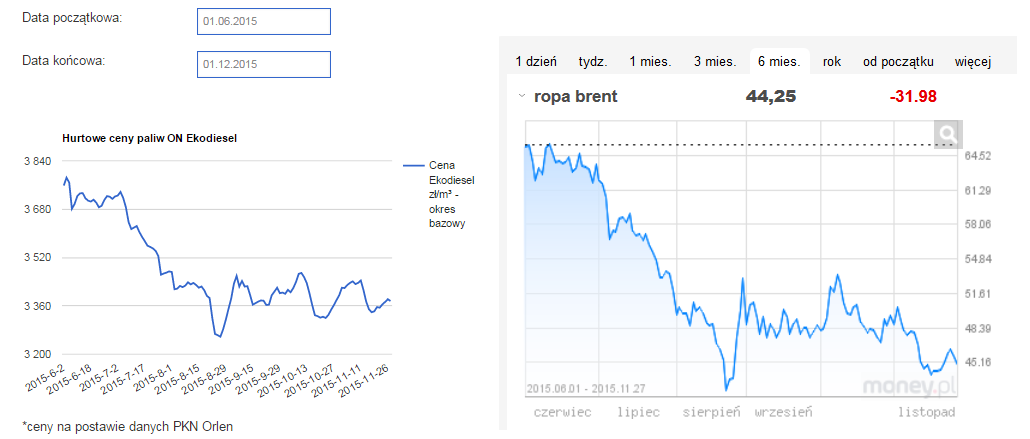Viewport: 1030px width, 439px height.
Task: Collapse the chevron beside ropa brent
Action: [x=521, y=97]
